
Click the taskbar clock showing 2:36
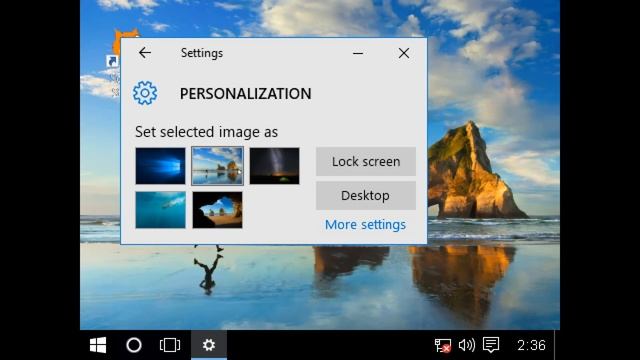pos(531,345)
